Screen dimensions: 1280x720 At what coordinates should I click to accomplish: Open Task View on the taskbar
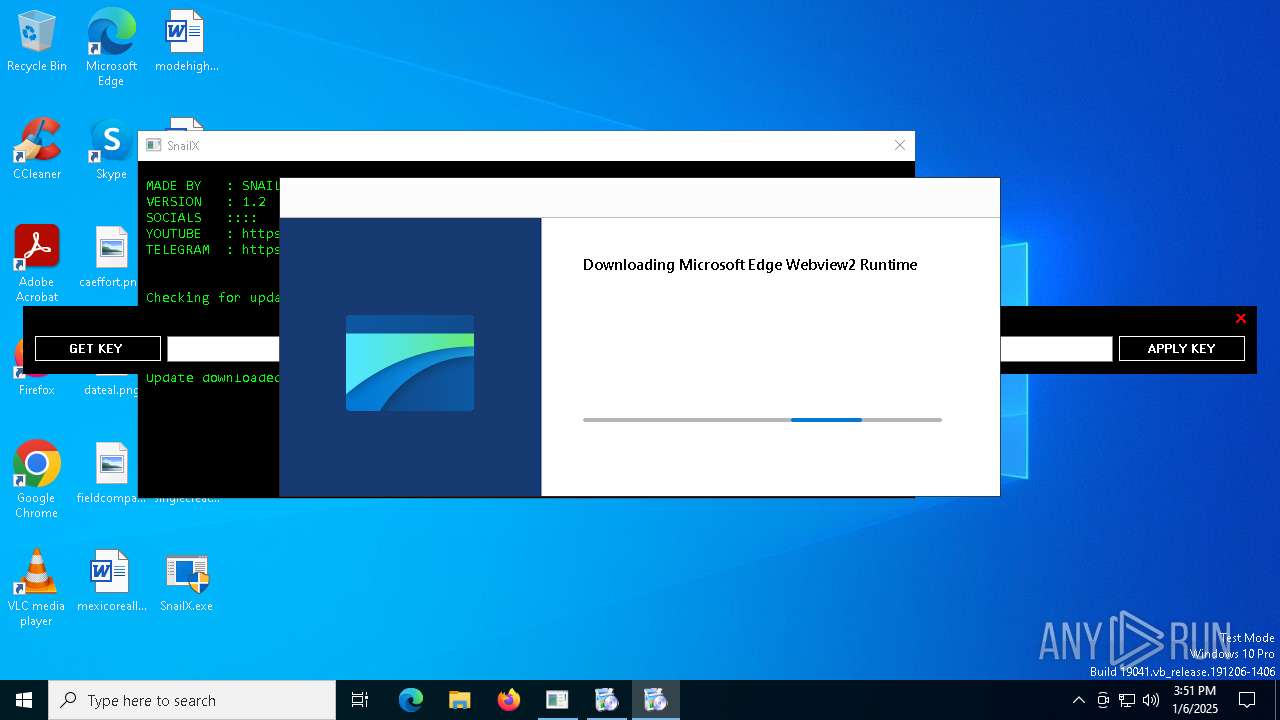pyautogui.click(x=360, y=700)
